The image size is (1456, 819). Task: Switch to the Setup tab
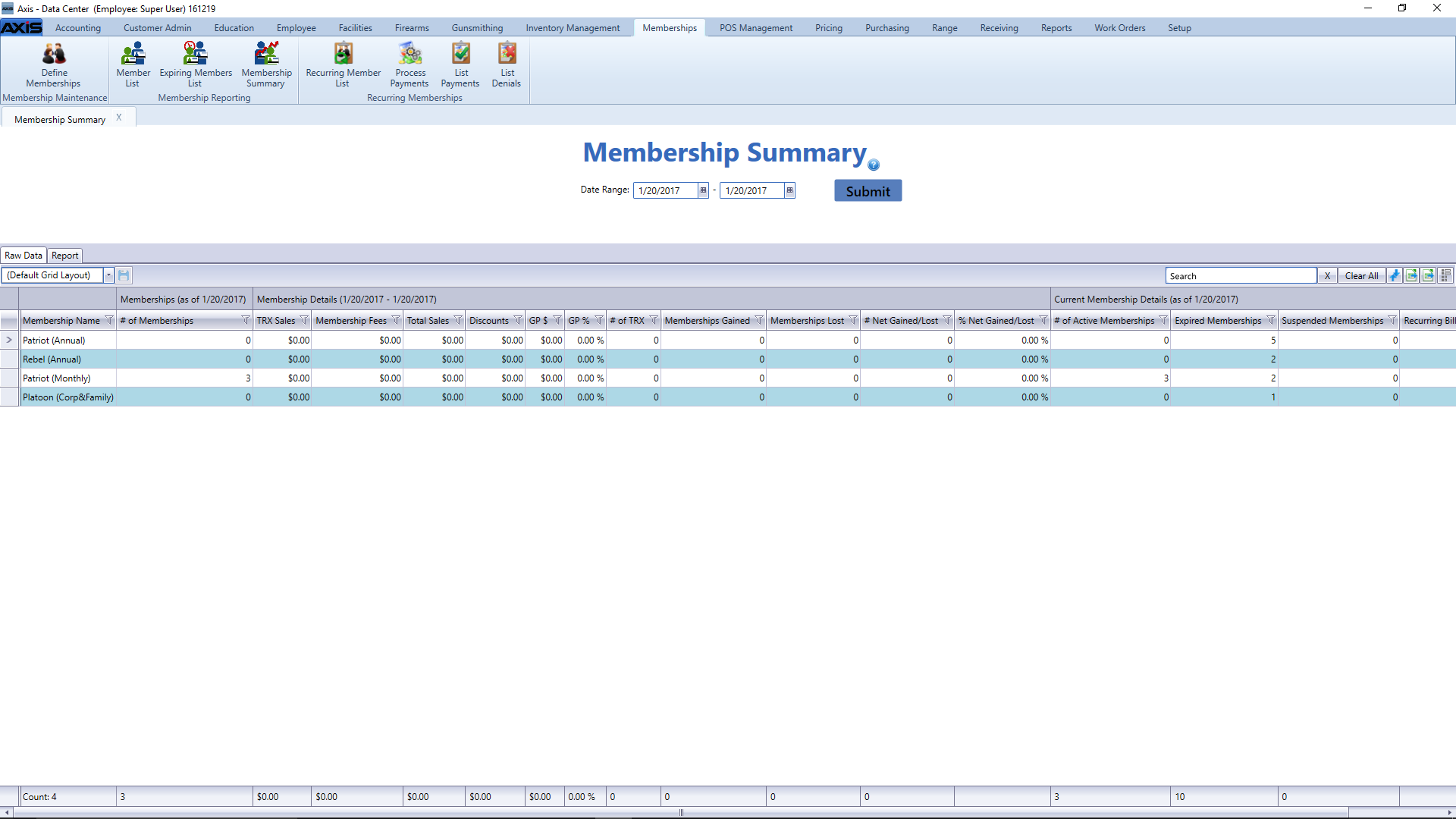pyautogui.click(x=1179, y=28)
